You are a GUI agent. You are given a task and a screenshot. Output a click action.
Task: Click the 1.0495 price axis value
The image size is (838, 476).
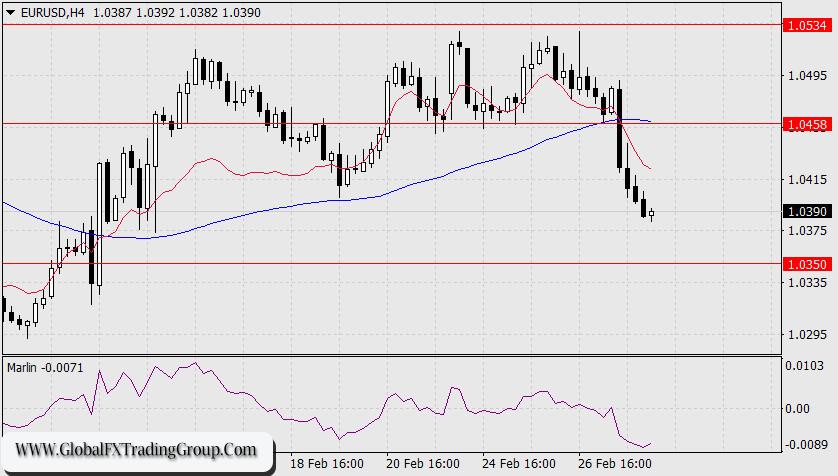(x=807, y=76)
